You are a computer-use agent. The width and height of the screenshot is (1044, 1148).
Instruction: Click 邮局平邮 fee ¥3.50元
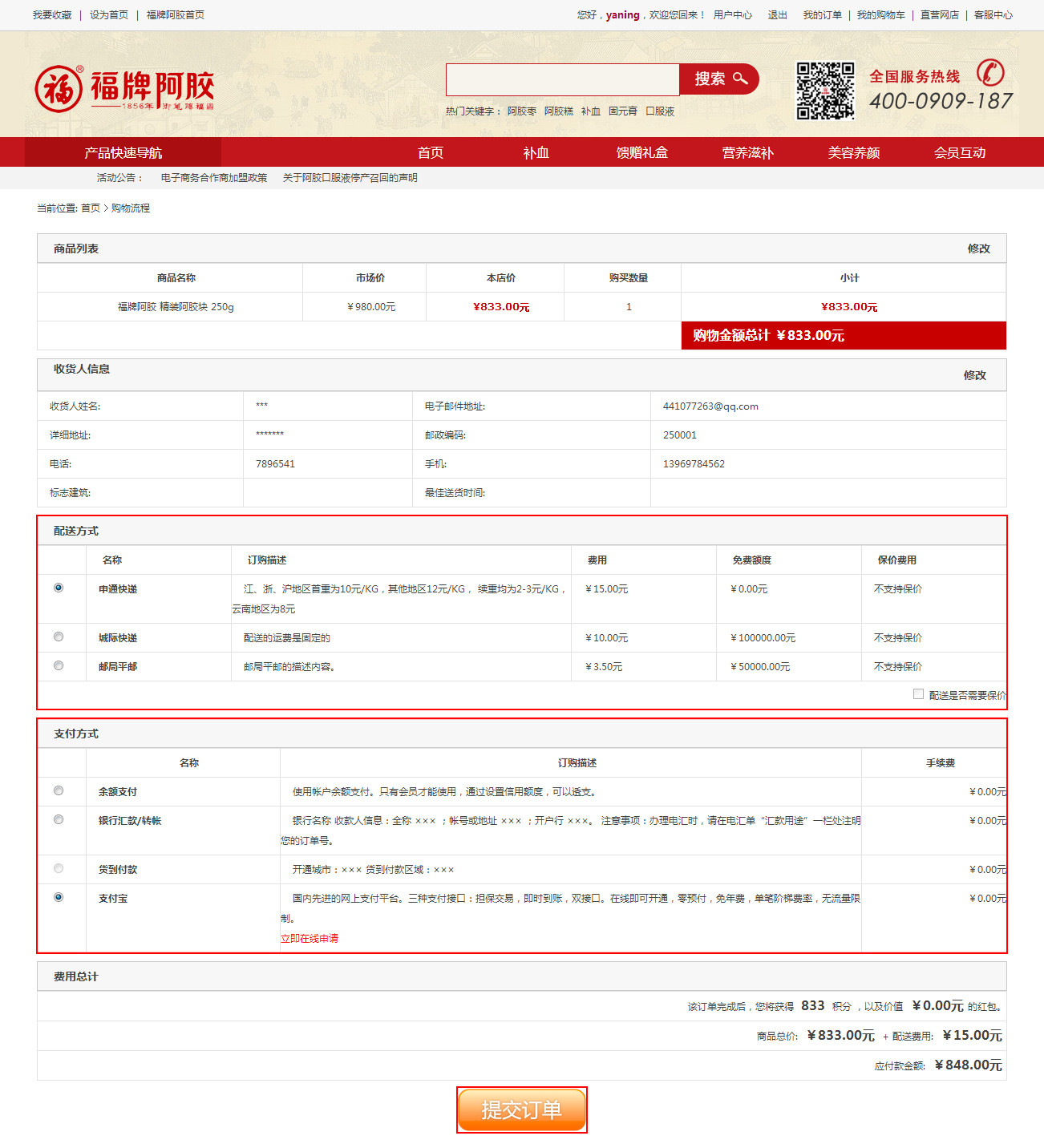pyautogui.click(x=604, y=667)
